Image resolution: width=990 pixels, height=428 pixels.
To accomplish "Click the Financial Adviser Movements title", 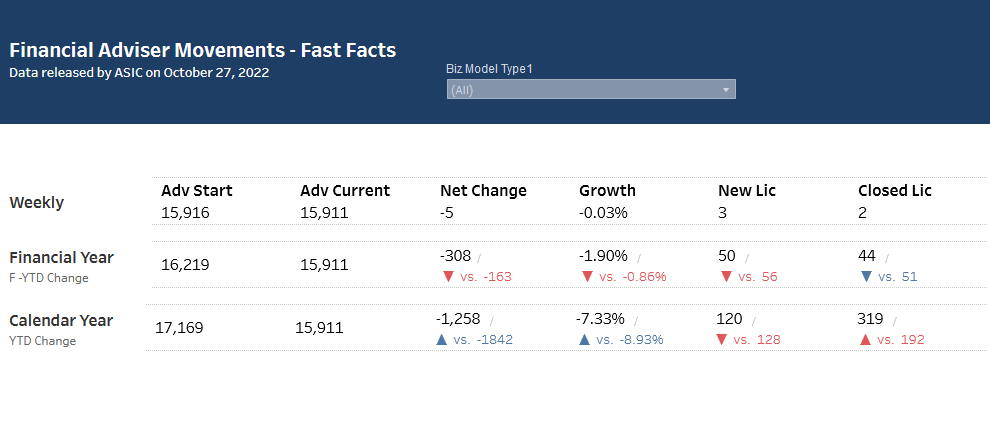I will click(203, 50).
